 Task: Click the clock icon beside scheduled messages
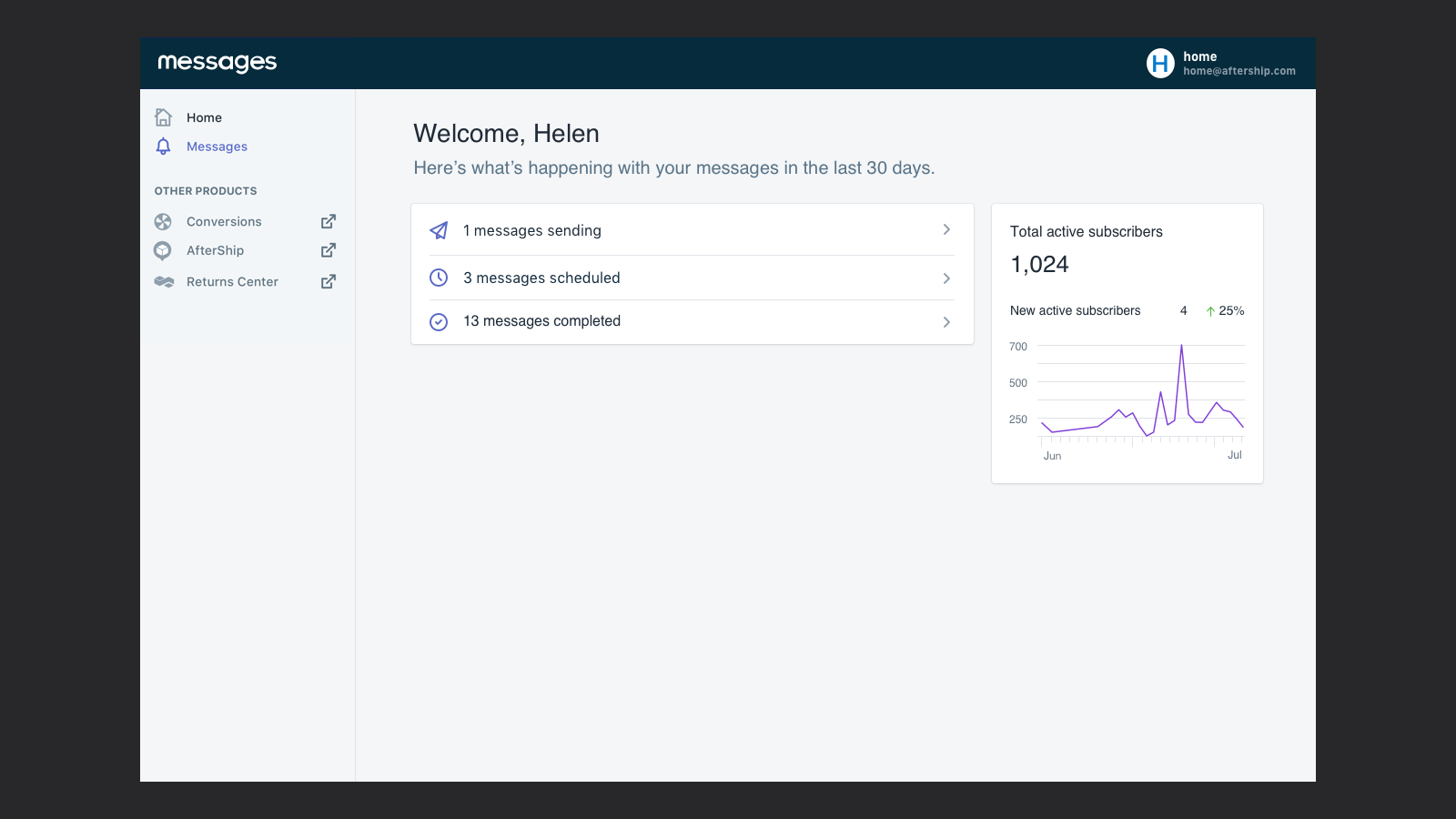[439, 277]
